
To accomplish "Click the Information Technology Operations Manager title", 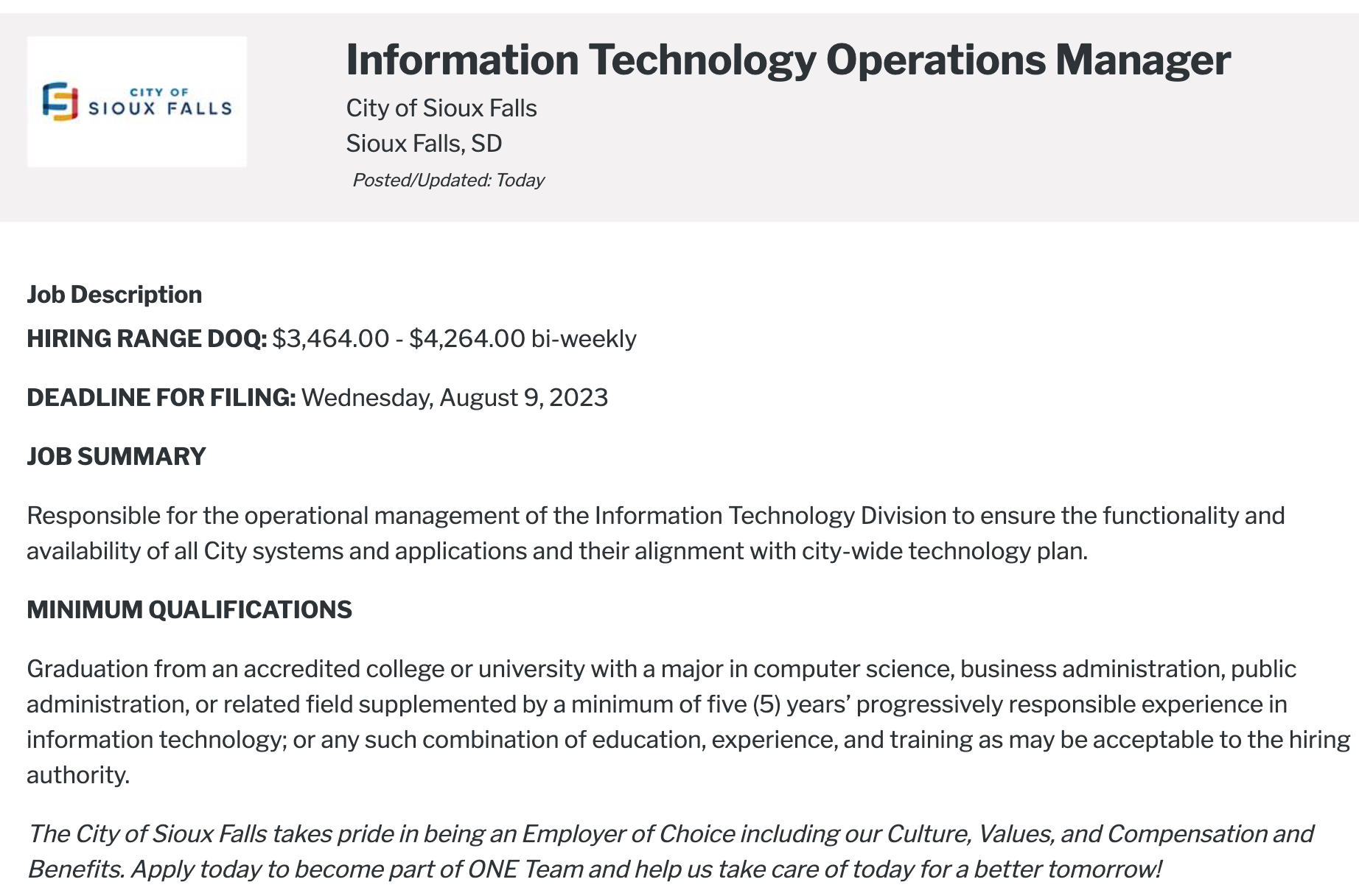I will (x=788, y=60).
